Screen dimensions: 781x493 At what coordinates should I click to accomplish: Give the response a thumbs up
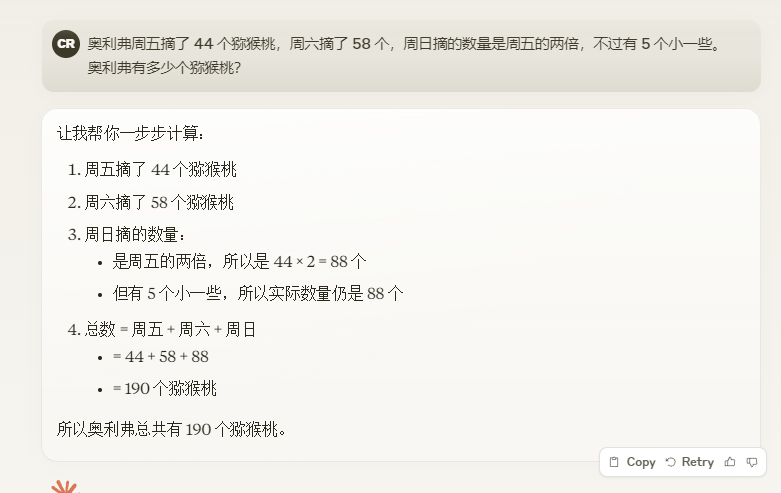(730, 462)
